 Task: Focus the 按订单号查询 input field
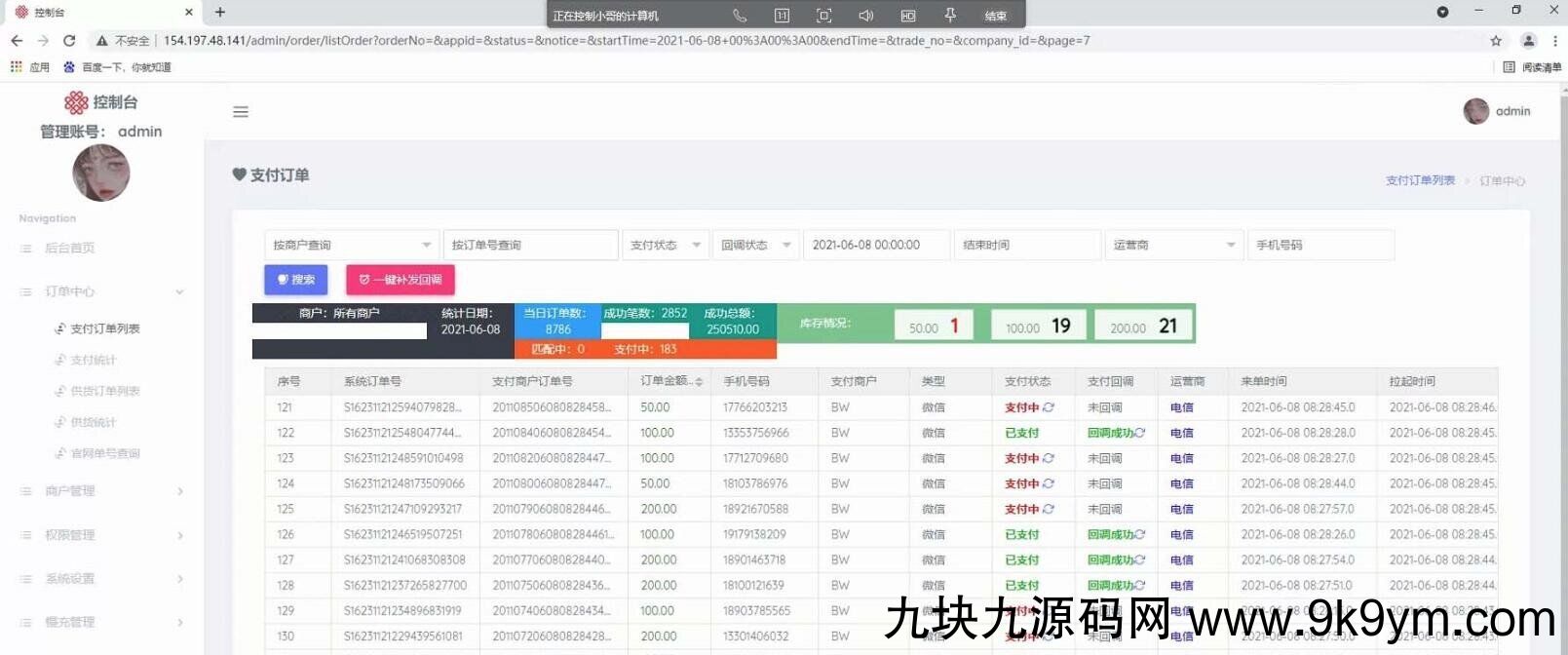[x=530, y=245]
